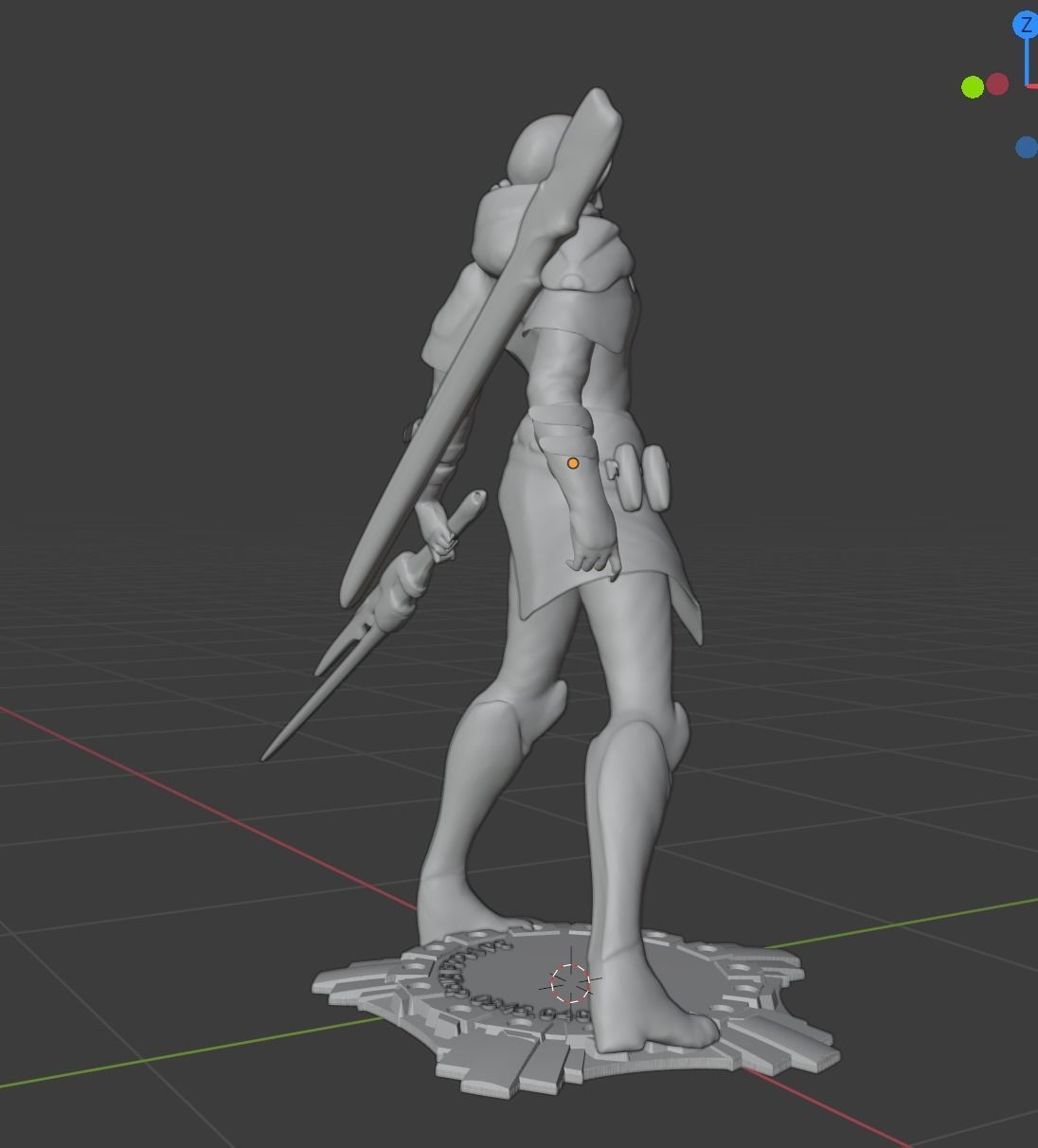Click the dark red X axis gizmo circle
The width and height of the screenshot is (1038, 1148).
pos(997,84)
